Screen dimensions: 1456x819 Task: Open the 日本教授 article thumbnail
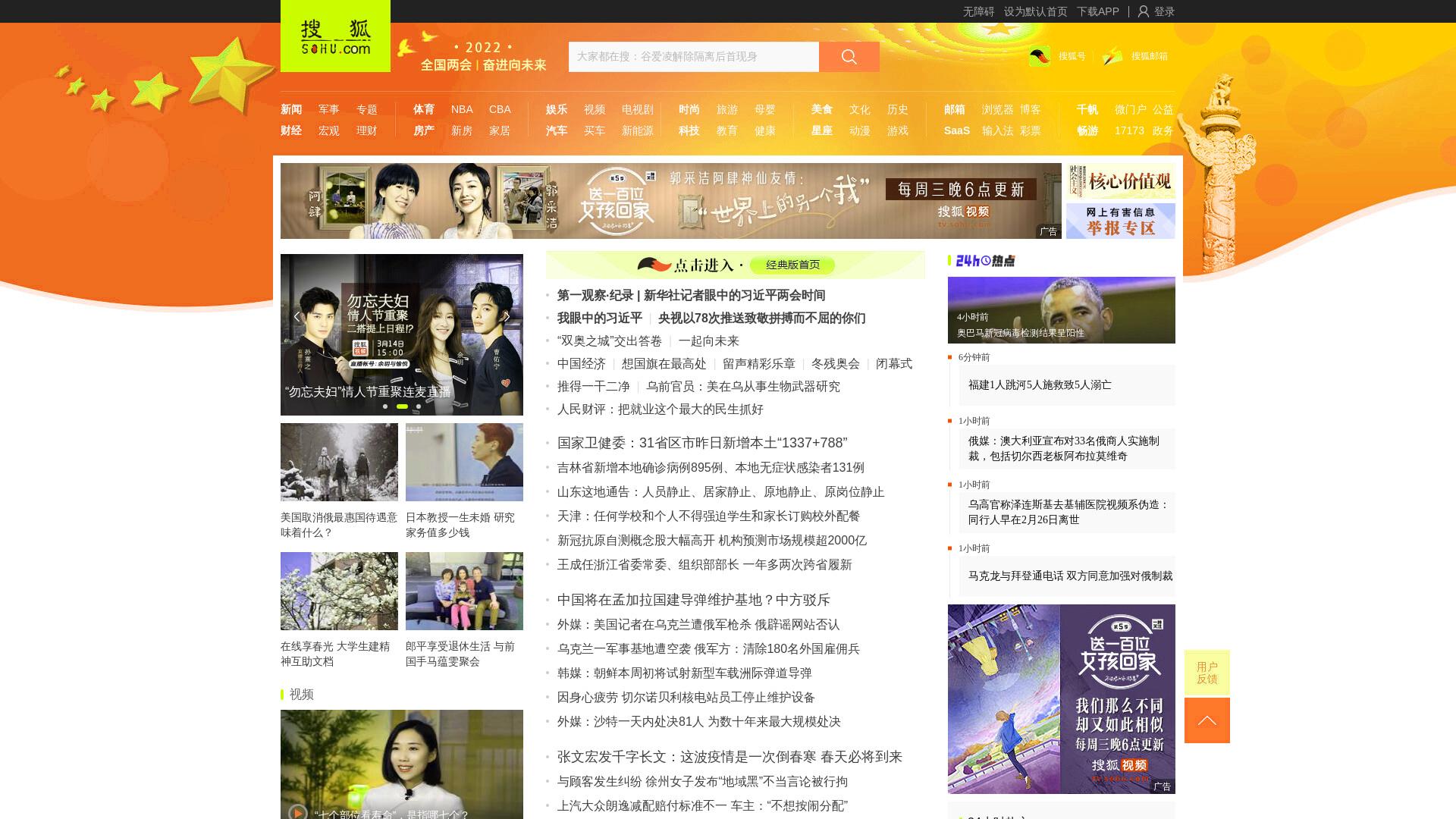pos(464,462)
